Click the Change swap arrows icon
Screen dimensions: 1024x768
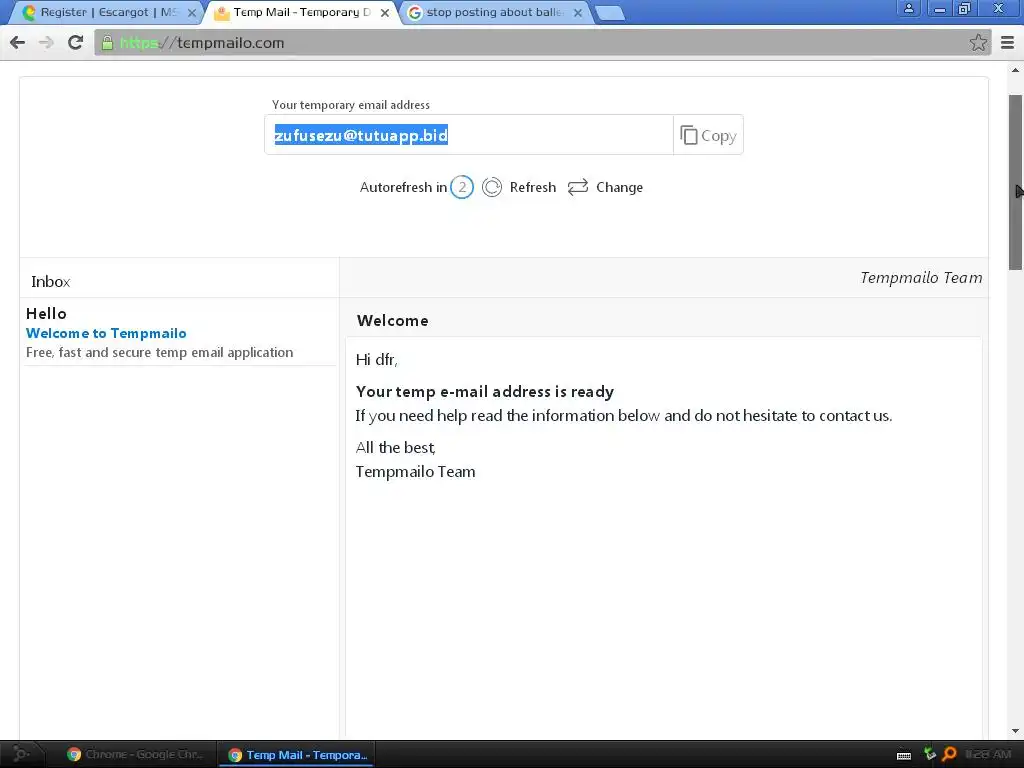(x=578, y=187)
